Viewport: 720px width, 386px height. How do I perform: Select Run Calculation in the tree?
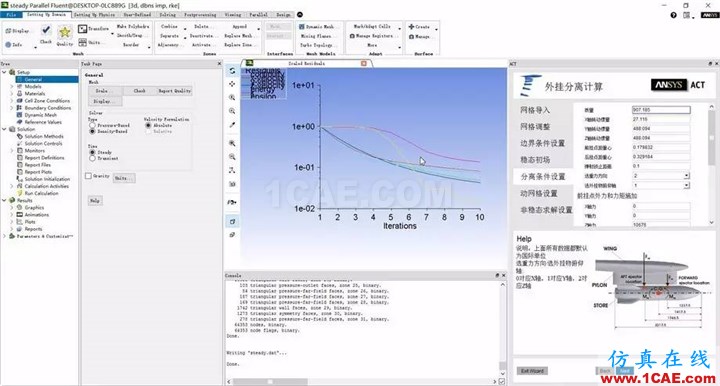(42, 193)
